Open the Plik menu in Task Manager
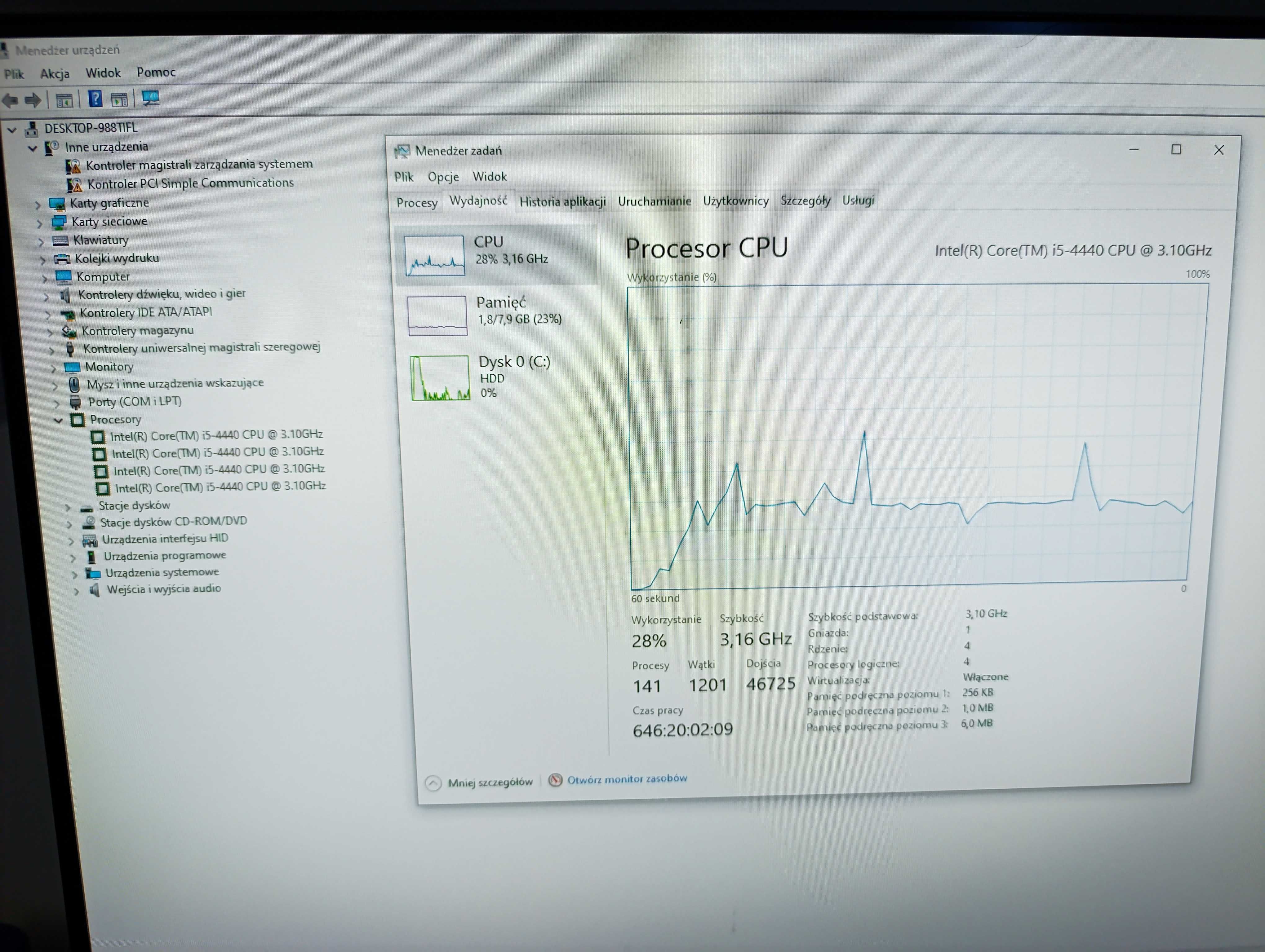 [404, 177]
